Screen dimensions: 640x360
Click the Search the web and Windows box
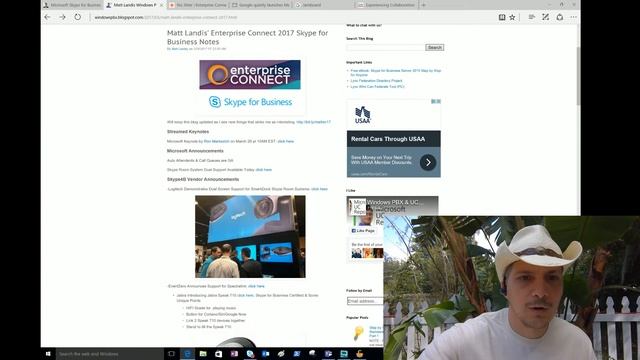click(109, 354)
